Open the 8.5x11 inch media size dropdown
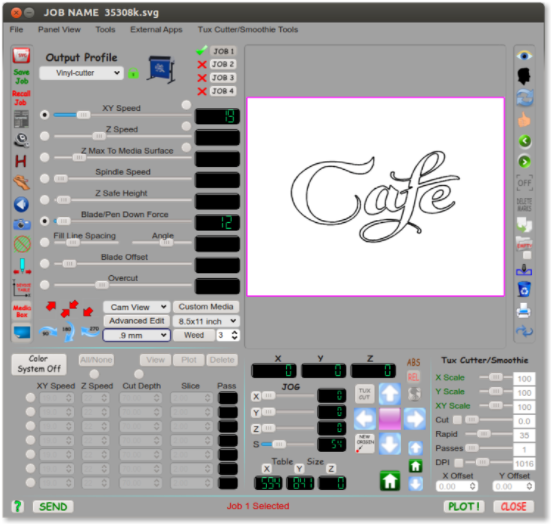This screenshot has width=551, height=526. [x=206, y=321]
